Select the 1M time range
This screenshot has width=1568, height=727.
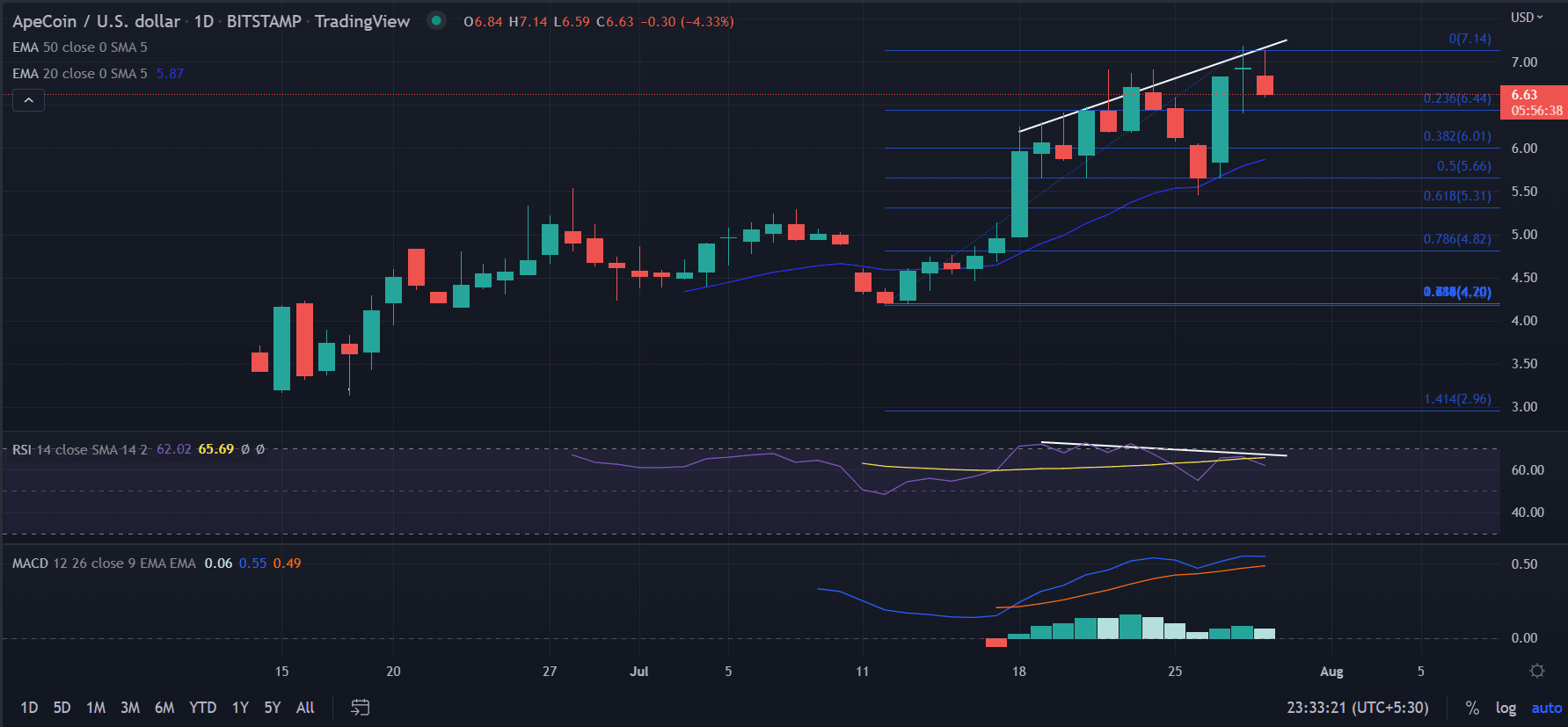96,708
